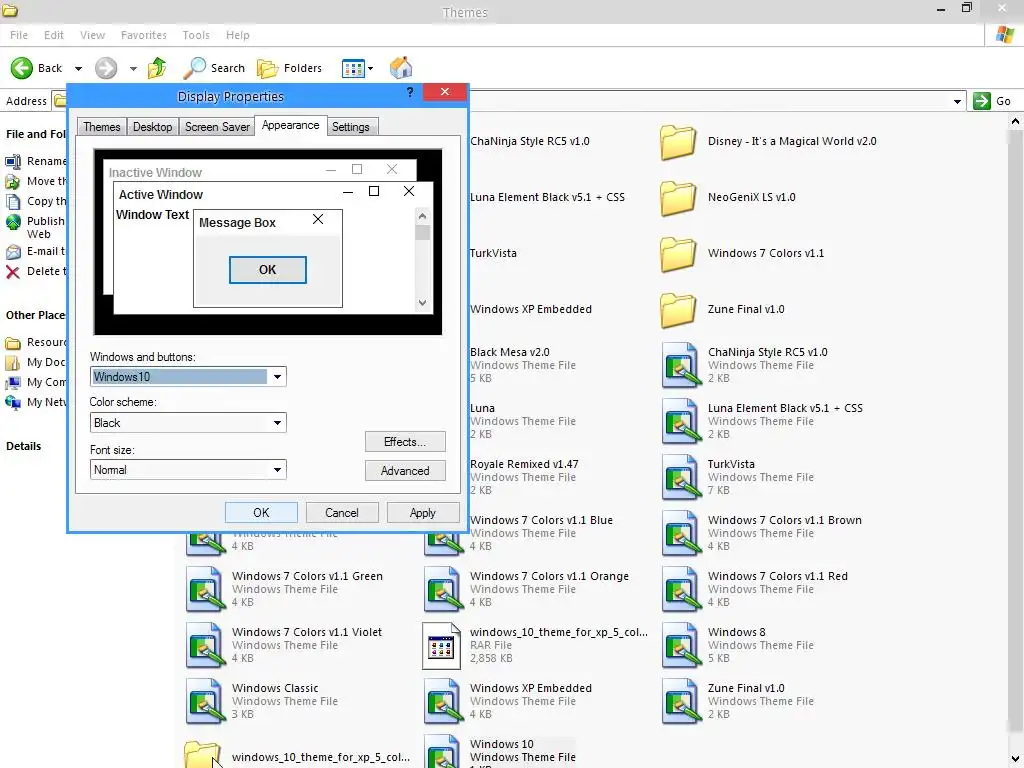1024x768 pixels.
Task: Select the Appearance tab
Action: pos(291,125)
